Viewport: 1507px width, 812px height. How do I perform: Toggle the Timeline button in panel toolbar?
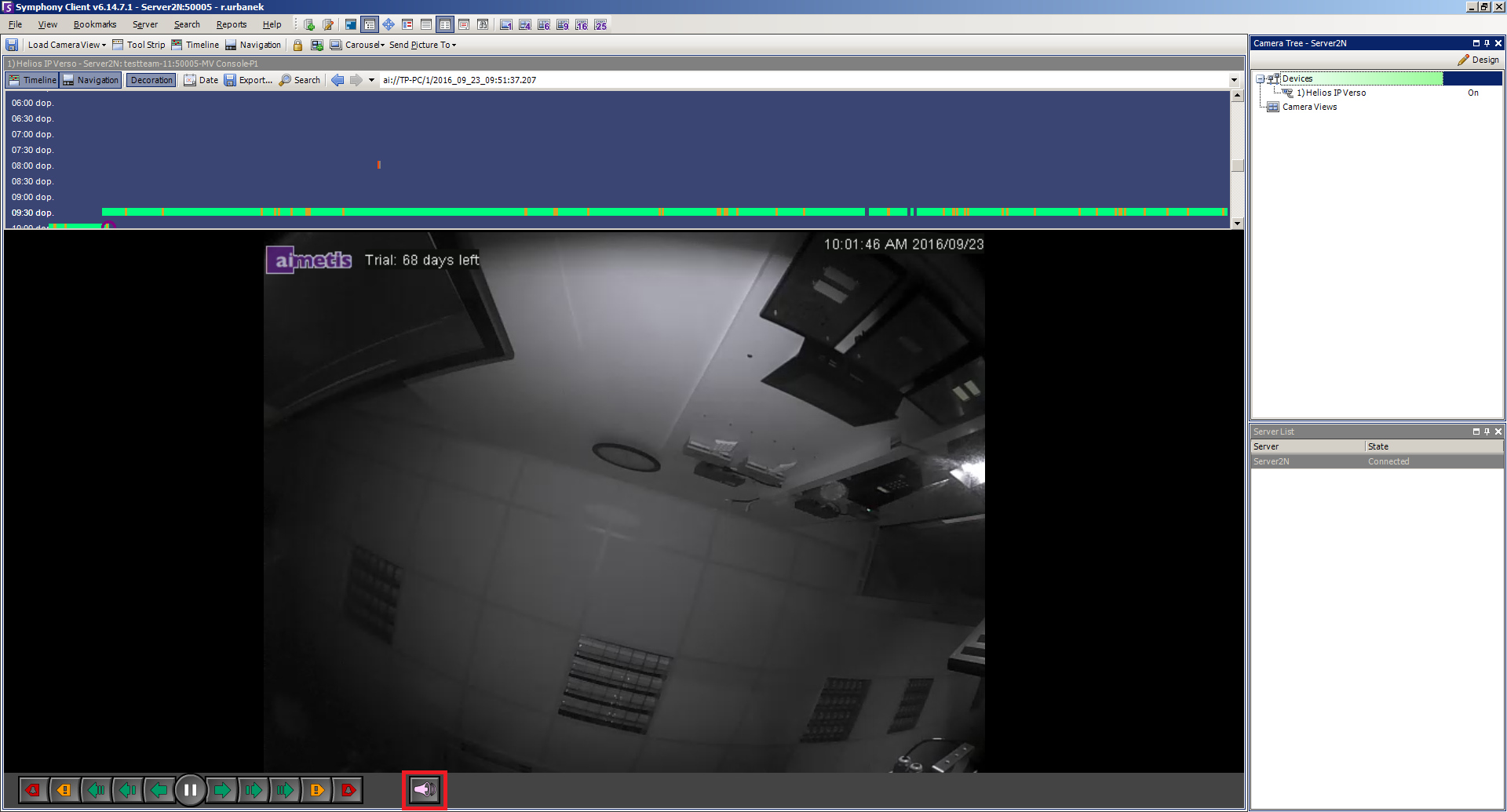[32, 80]
